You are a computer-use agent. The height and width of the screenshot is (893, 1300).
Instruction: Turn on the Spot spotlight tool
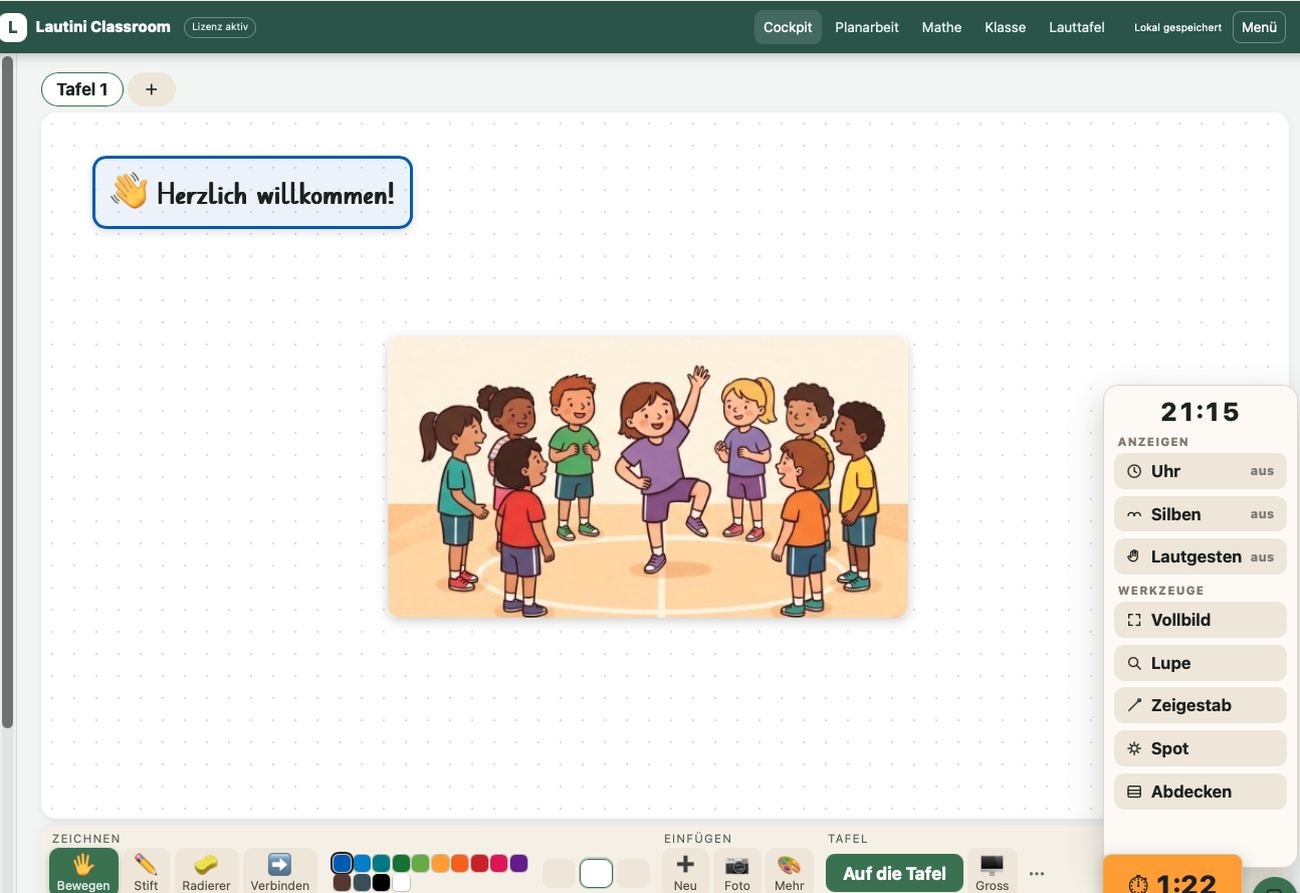(1200, 748)
